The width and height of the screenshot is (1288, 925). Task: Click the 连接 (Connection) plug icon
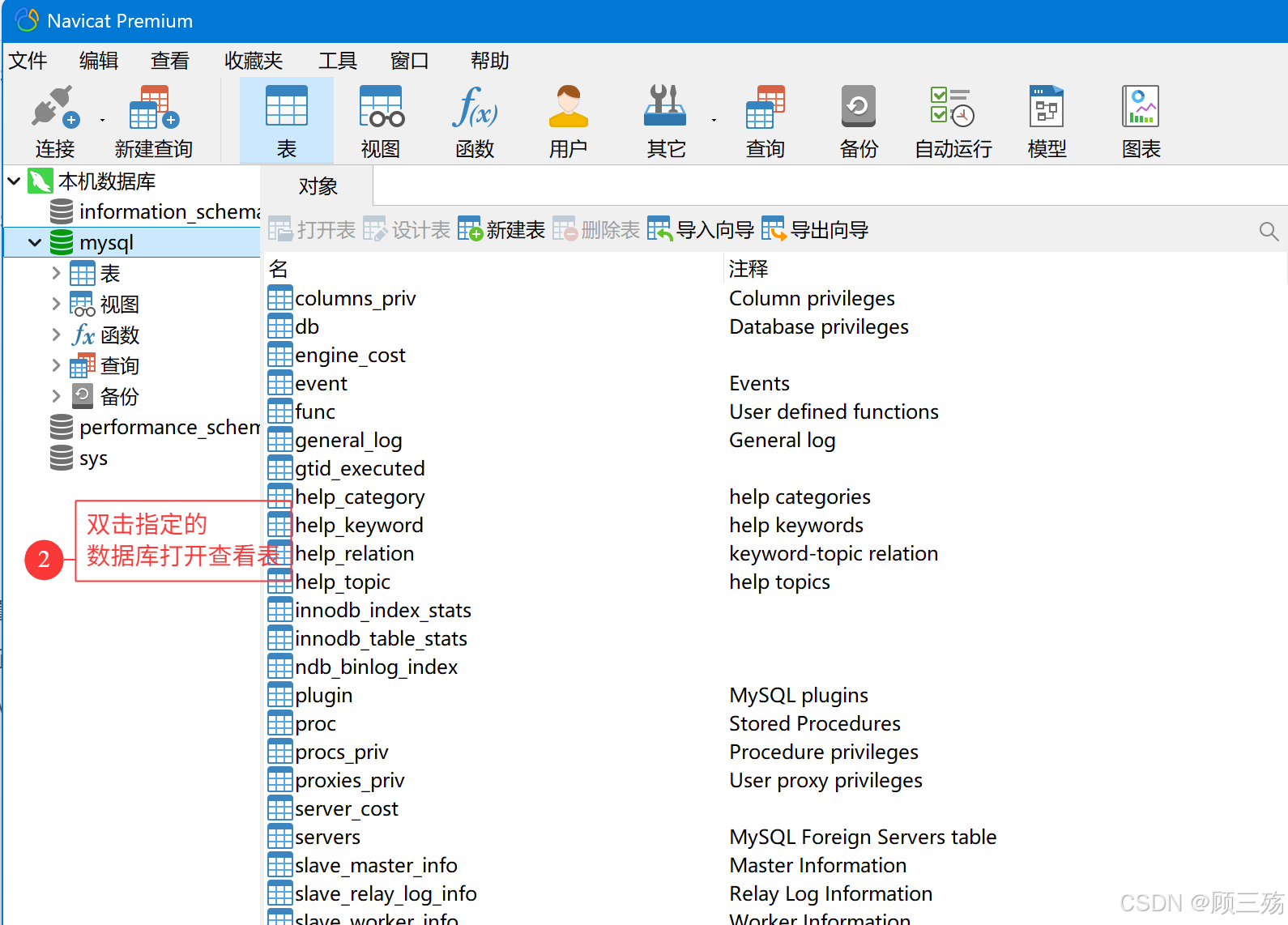tap(54, 107)
